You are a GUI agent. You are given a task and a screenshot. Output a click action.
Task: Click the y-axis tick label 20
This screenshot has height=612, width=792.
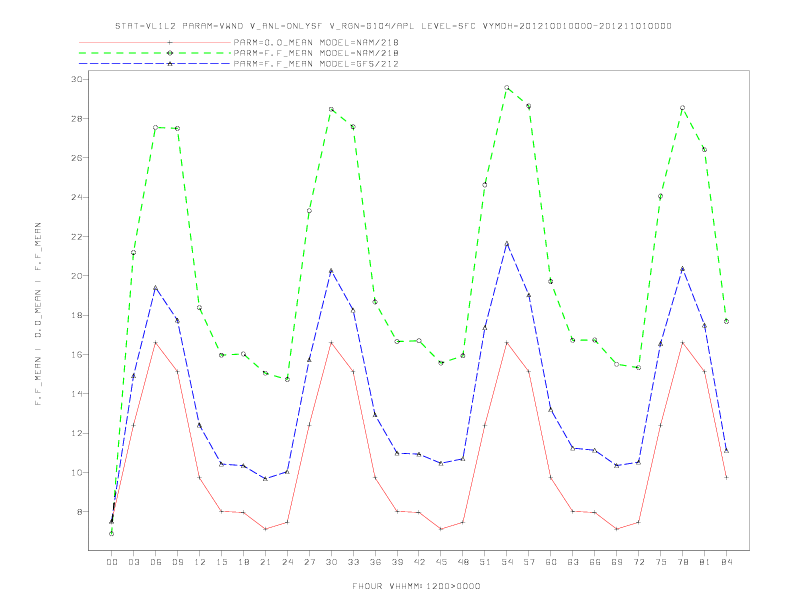[77, 276]
